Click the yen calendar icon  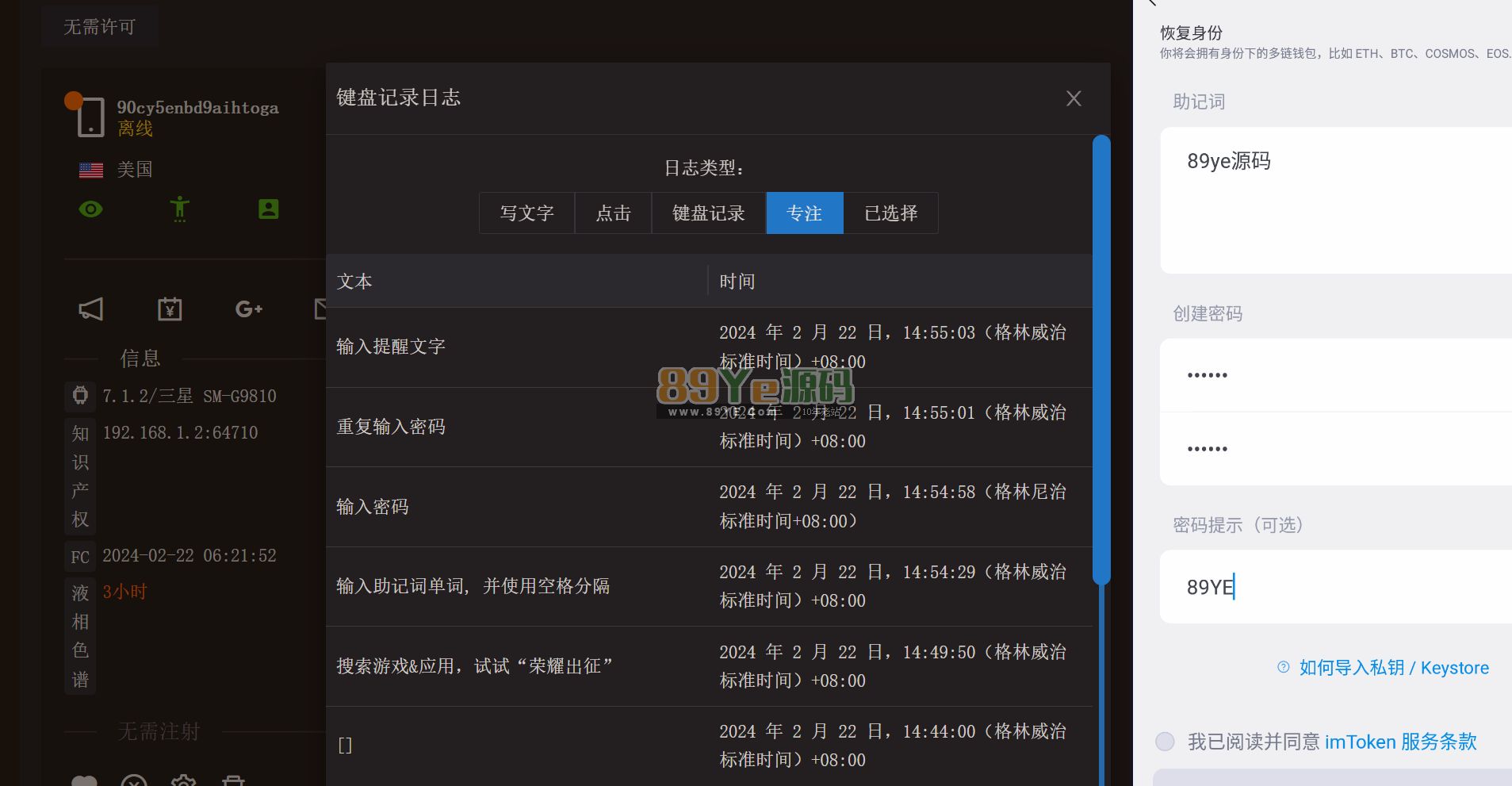(x=170, y=309)
